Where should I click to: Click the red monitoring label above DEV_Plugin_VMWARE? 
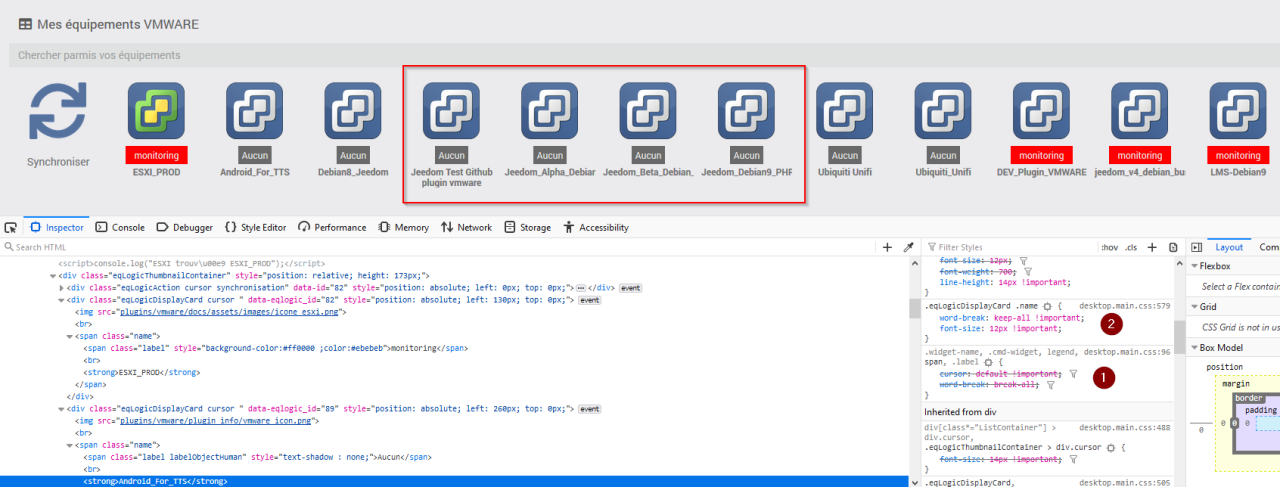pos(1041,155)
